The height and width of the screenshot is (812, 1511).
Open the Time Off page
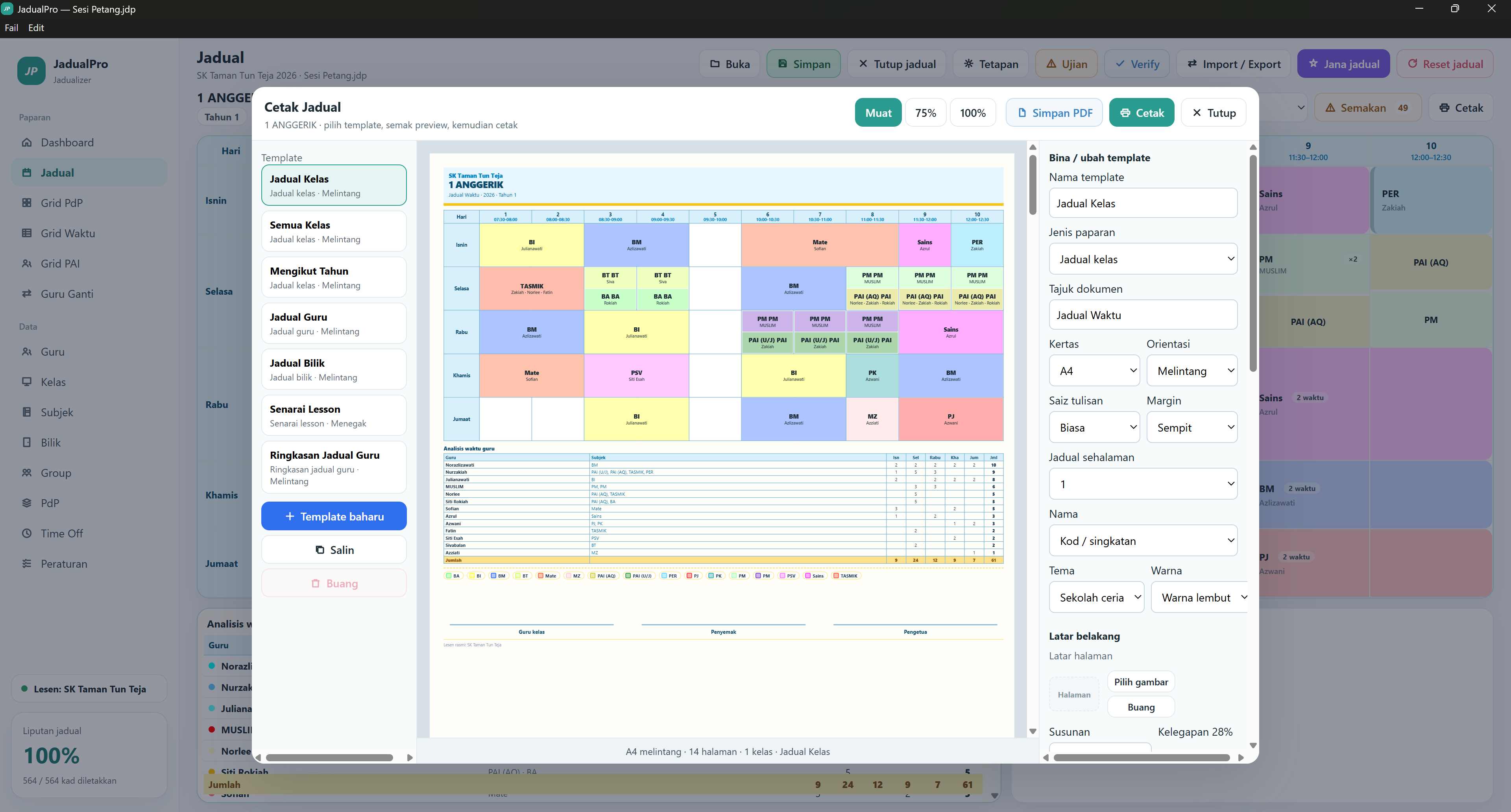coord(89,533)
